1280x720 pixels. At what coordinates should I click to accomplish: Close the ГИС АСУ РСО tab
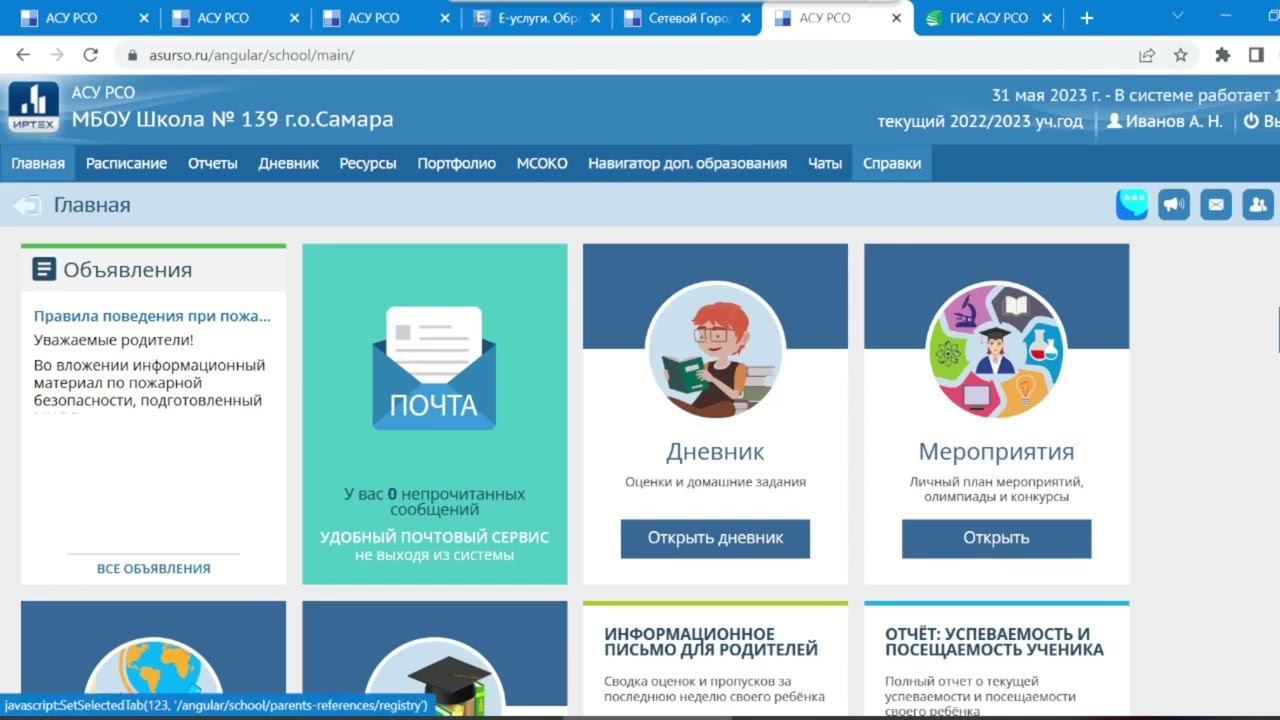click(1047, 18)
